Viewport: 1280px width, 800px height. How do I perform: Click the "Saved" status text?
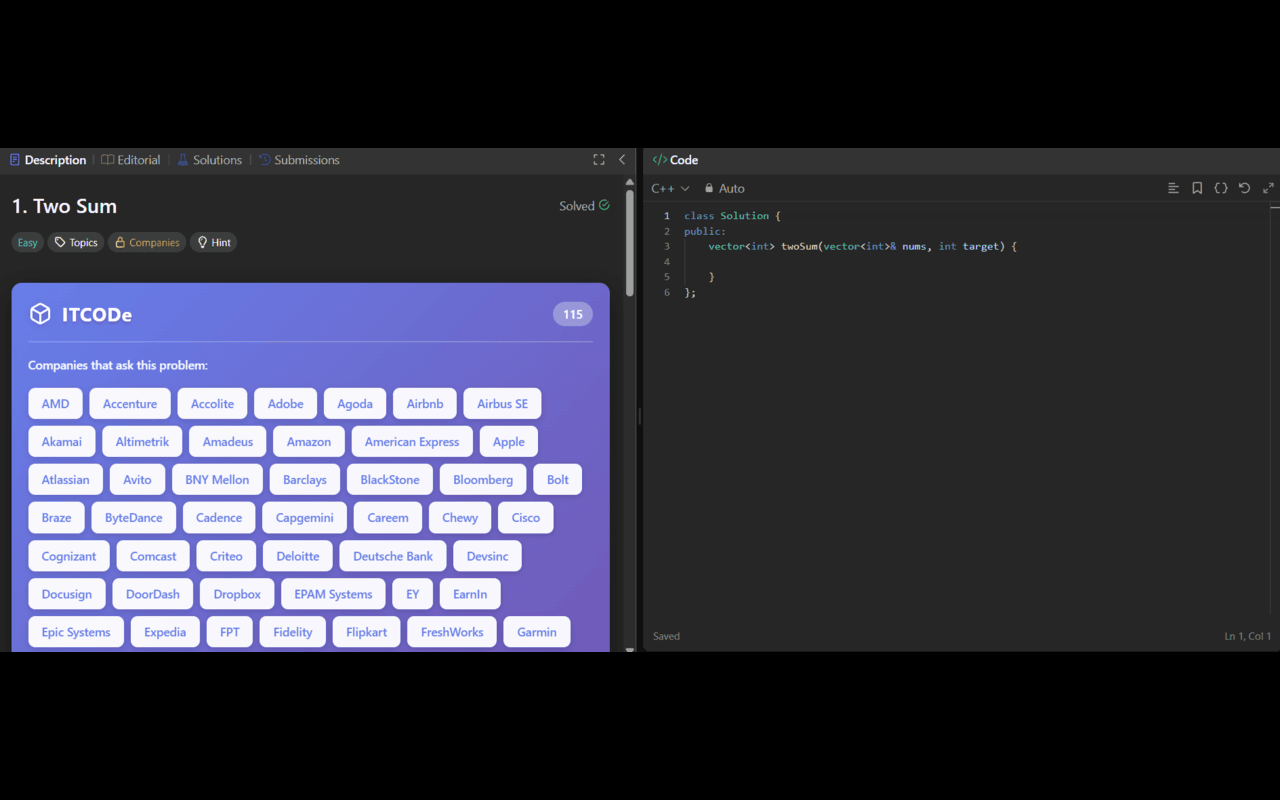[667, 636]
